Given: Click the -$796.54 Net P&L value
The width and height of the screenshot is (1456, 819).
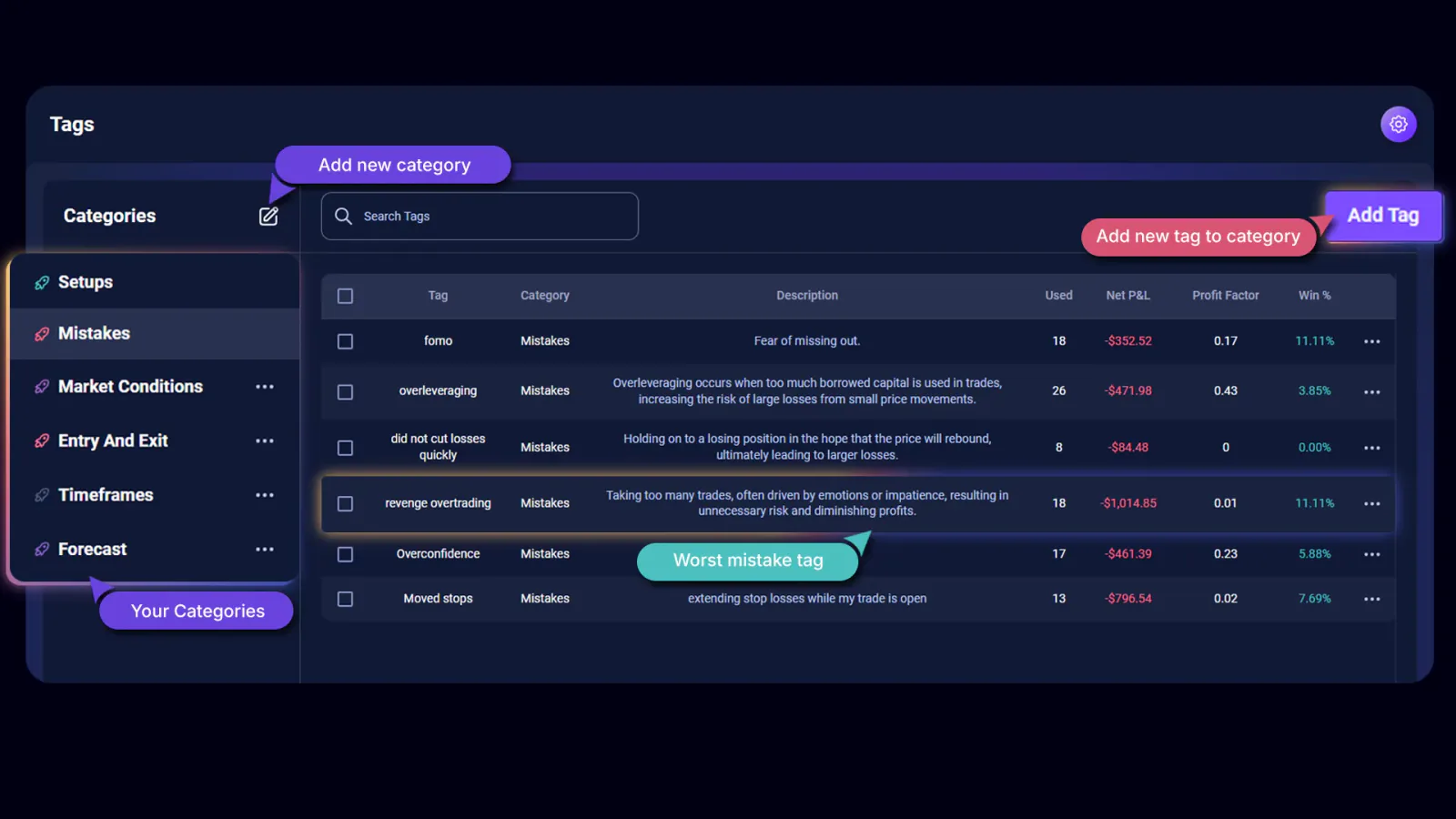Looking at the screenshot, I should tap(1128, 598).
